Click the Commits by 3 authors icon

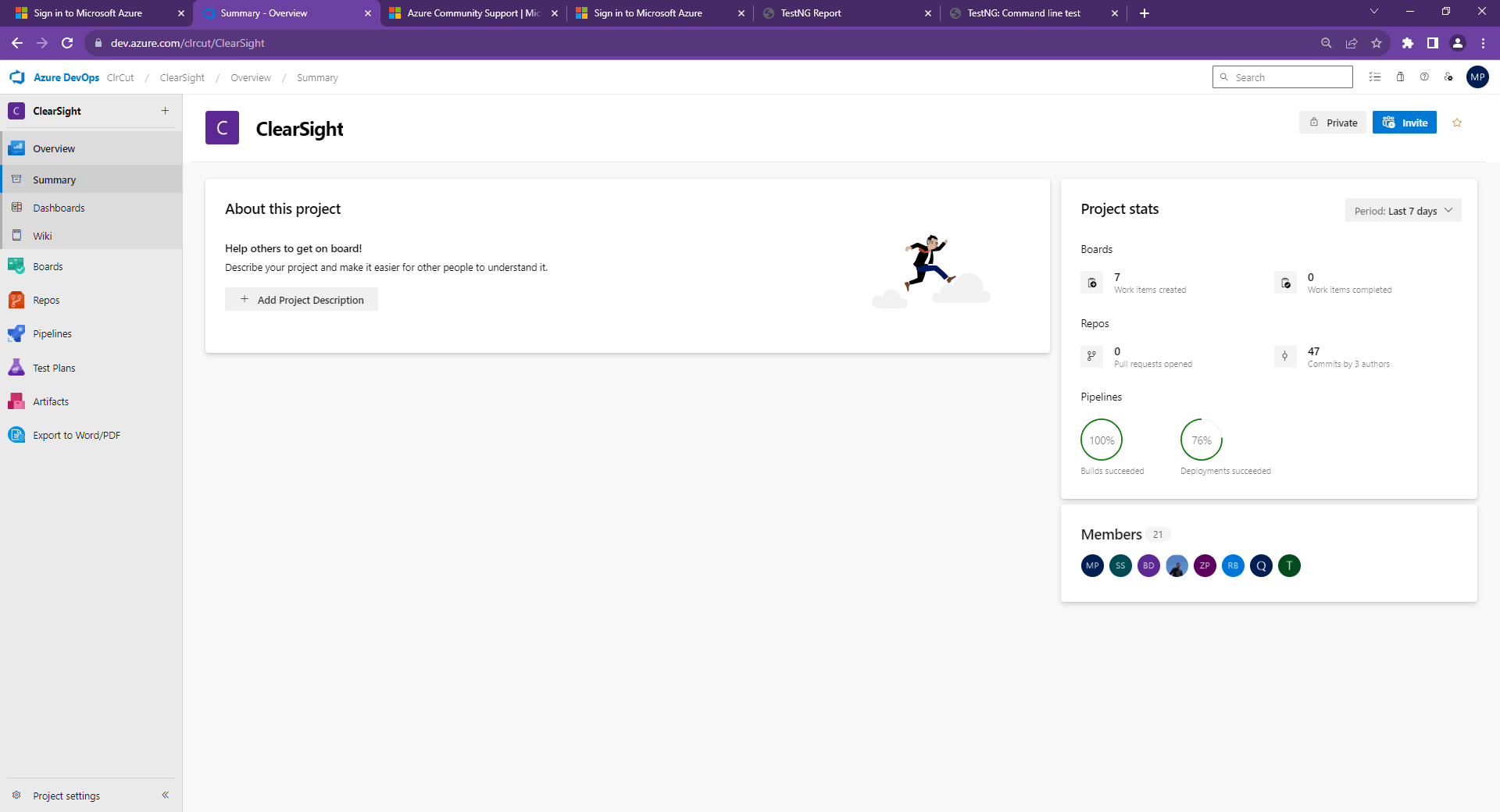pyautogui.click(x=1285, y=356)
